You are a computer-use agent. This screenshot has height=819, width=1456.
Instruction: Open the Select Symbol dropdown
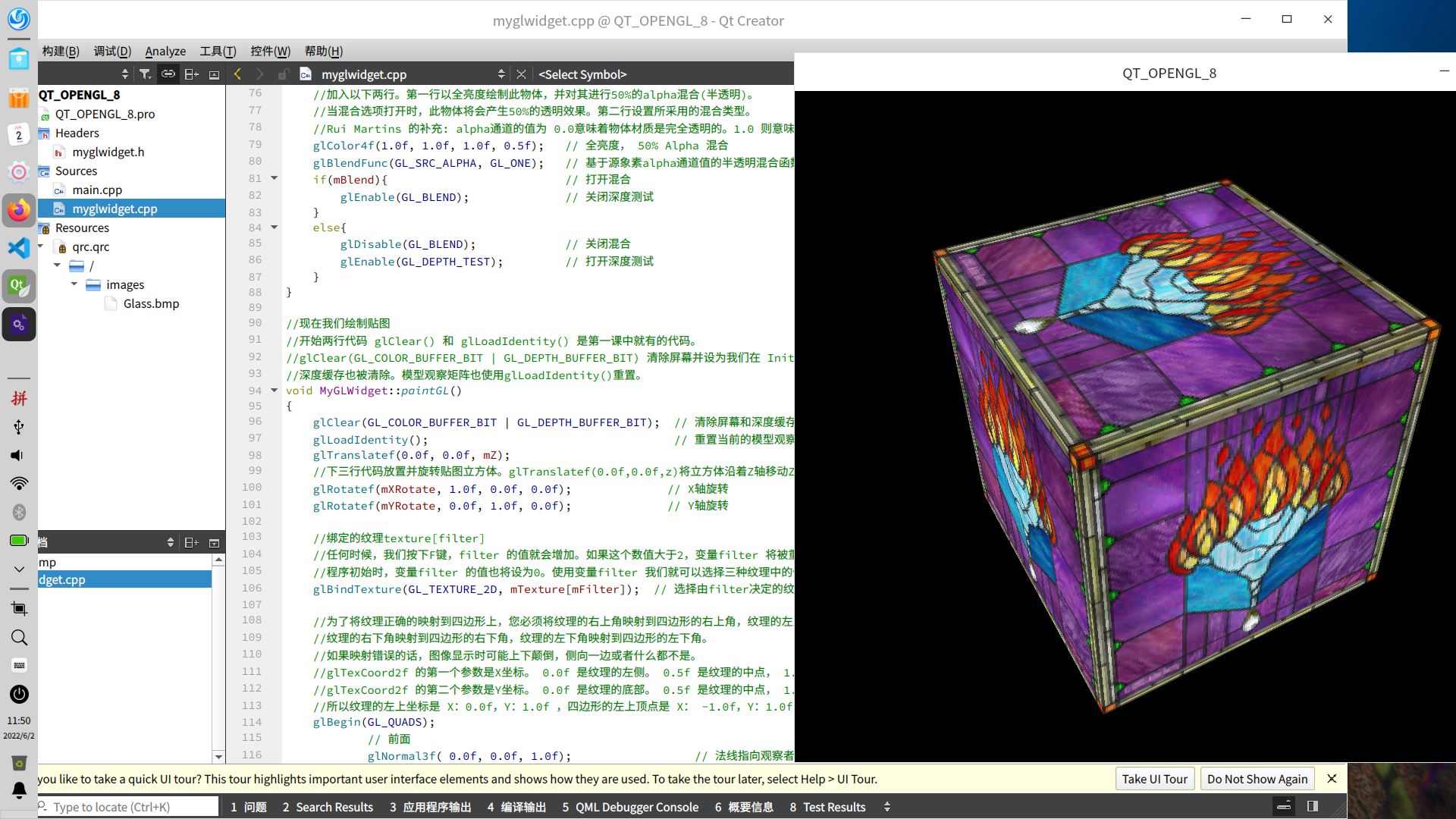[582, 74]
